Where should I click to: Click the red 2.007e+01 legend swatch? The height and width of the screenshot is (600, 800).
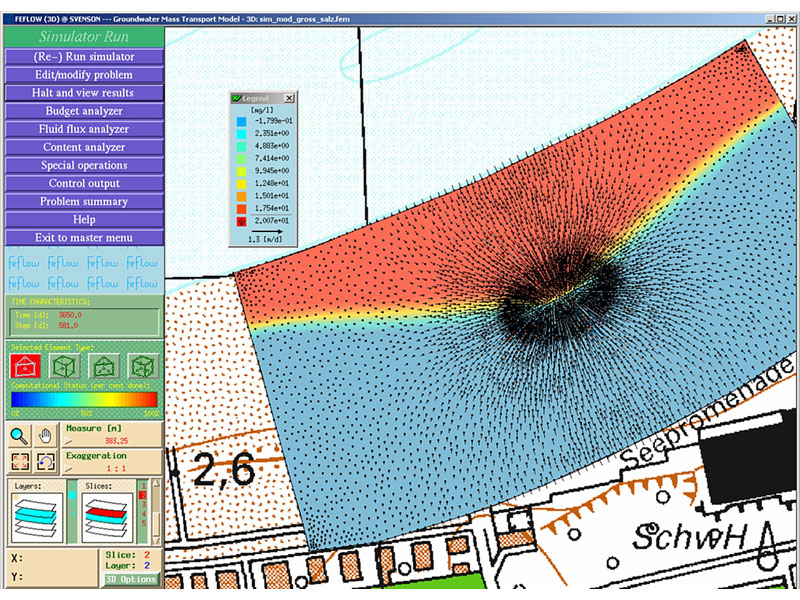[x=240, y=220]
